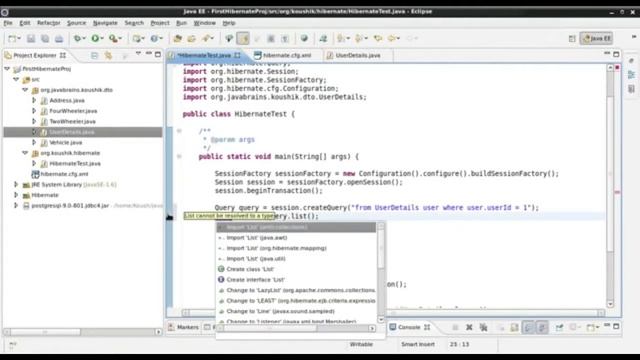This screenshot has width=640, height=360.
Task: Expand the JRE System Library node
Action: pyautogui.click(x=16, y=184)
